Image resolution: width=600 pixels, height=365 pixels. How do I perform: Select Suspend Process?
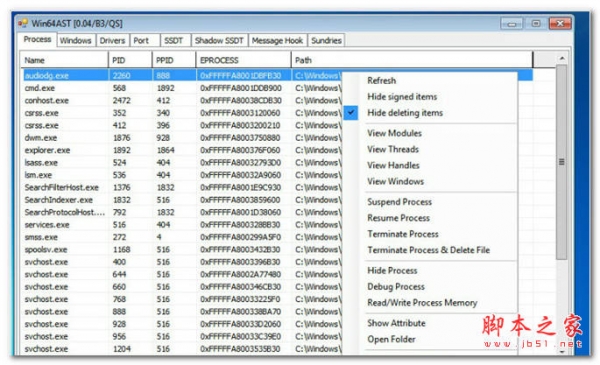(399, 202)
